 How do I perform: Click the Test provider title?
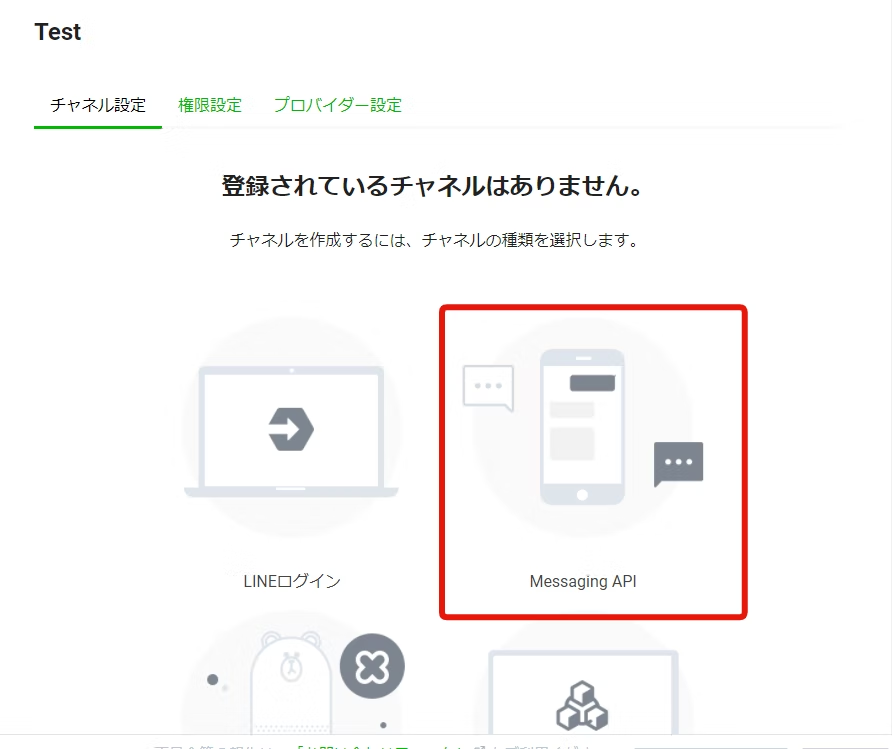[x=57, y=32]
